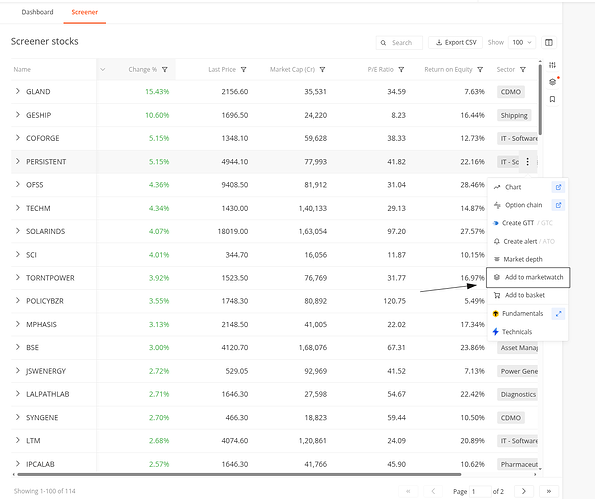Click the CDMO sector tag on GLAND row
Screen dimensions: 595x499
point(511,92)
